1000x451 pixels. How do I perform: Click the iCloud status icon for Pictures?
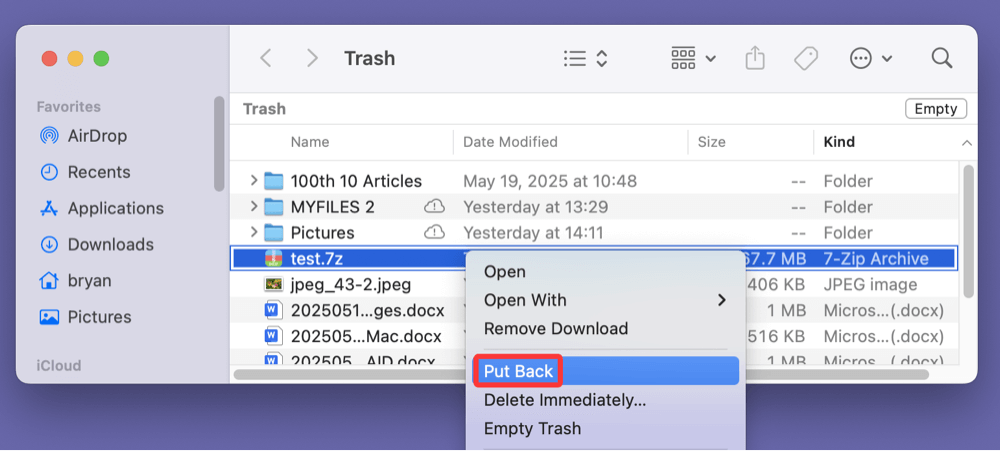click(434, 232)
